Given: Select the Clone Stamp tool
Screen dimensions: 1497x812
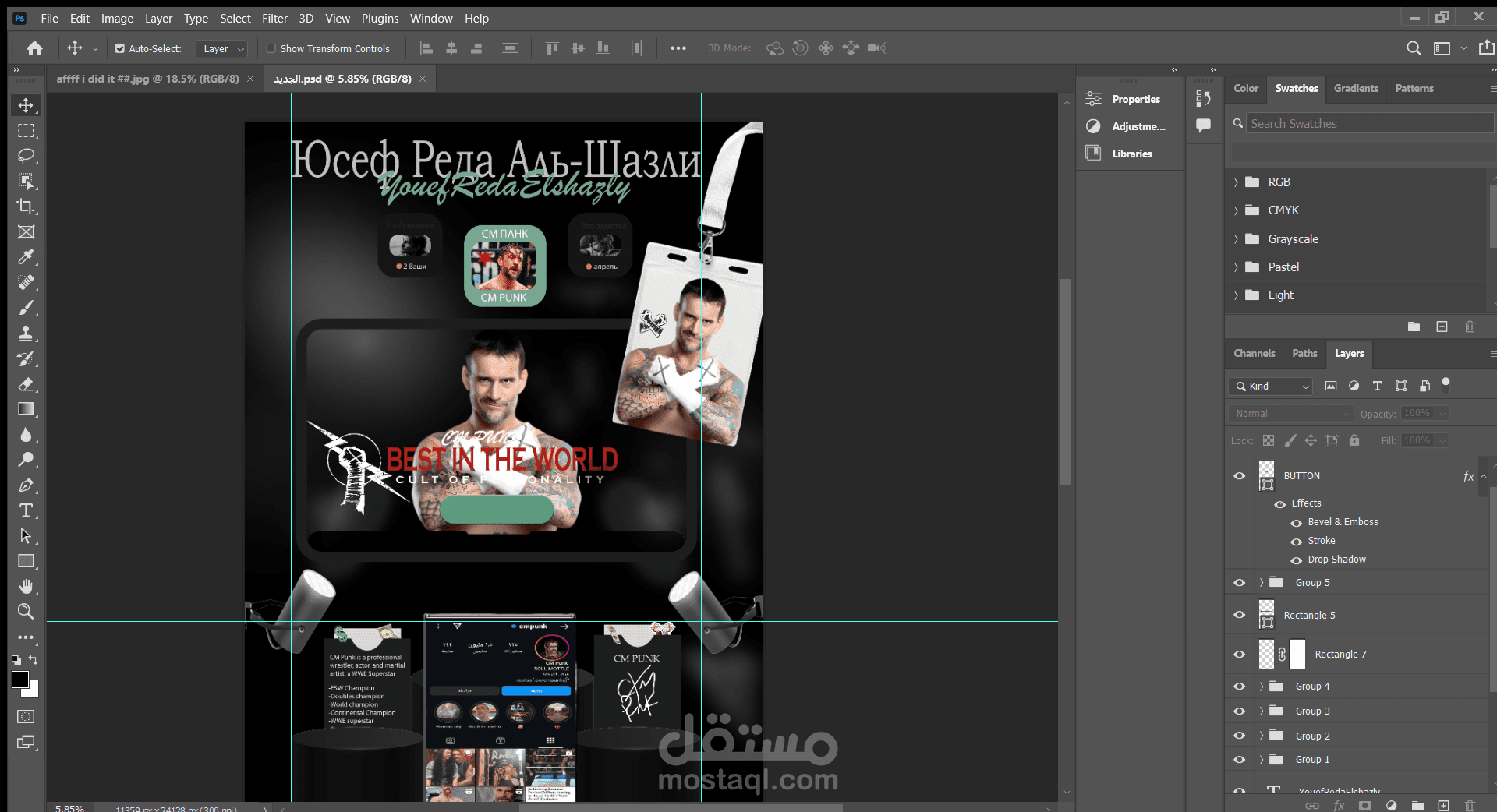Looking at the screenshot, I should [x=26, y=334].
